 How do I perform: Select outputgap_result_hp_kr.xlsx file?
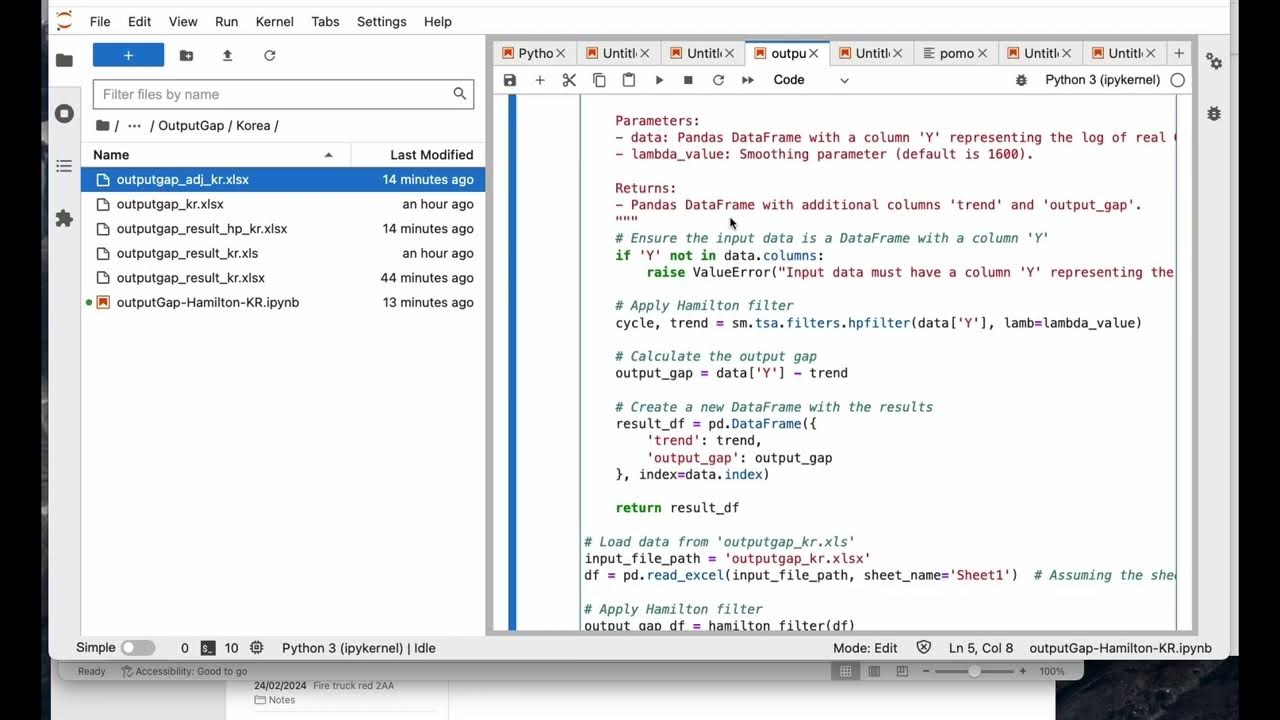283,229
